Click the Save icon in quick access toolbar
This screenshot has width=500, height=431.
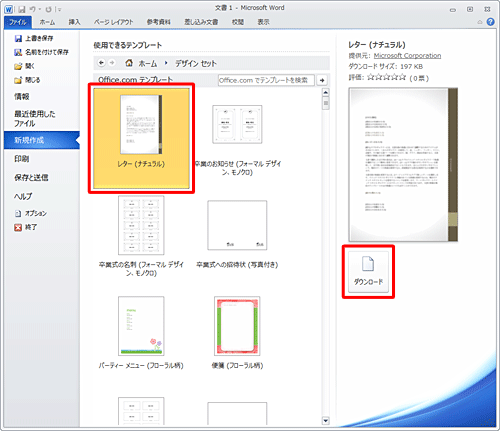point(22,9)
